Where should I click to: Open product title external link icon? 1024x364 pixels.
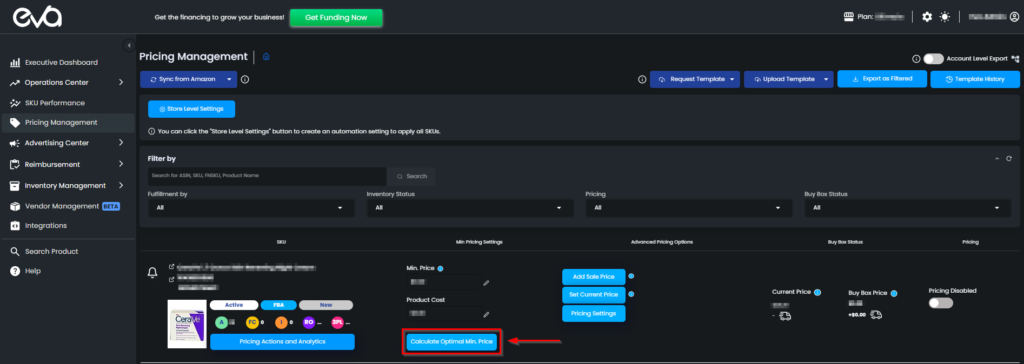click(171, 267)
